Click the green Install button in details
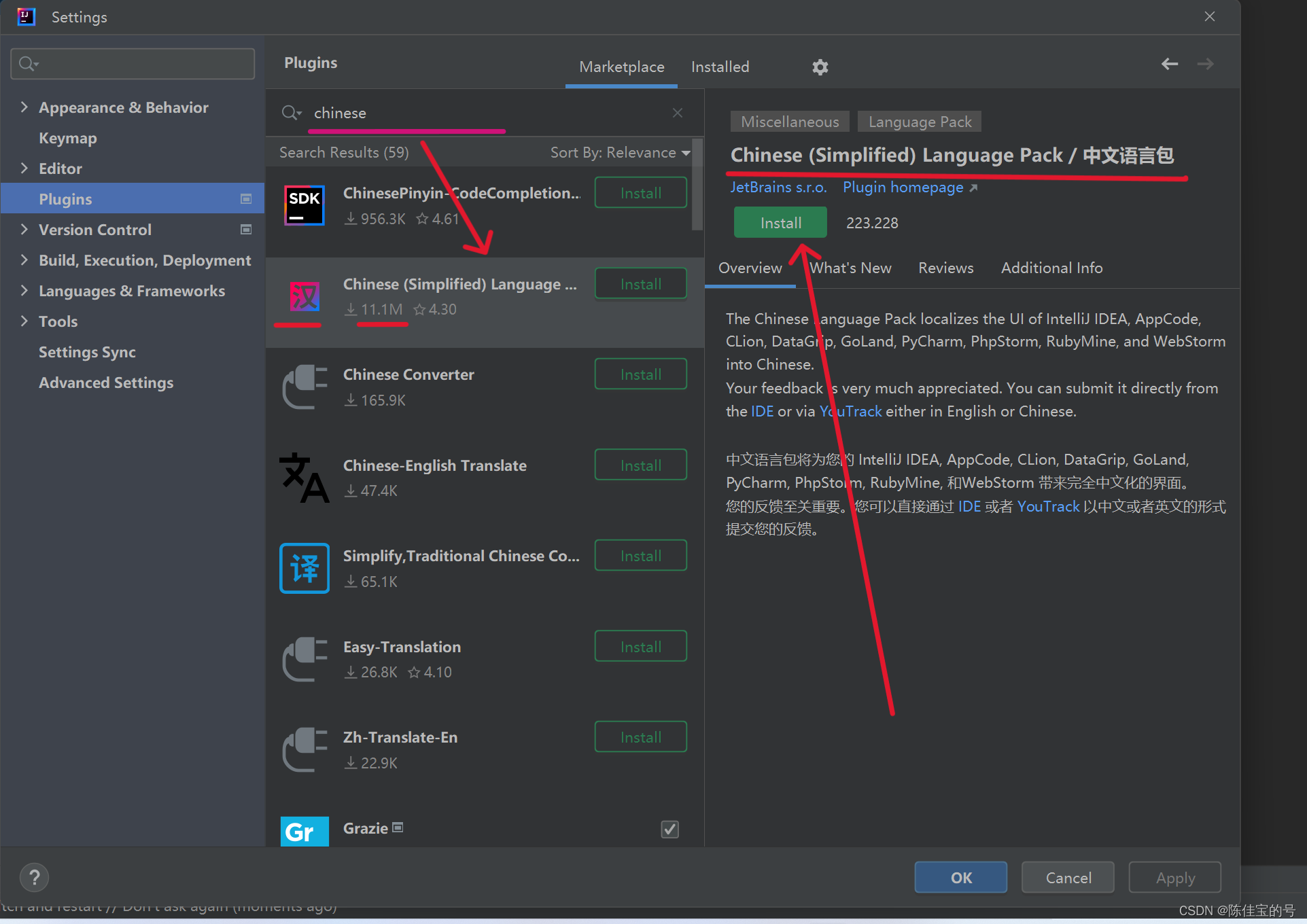This screenshot has height=924, width=1307. [x=780, y=223]
